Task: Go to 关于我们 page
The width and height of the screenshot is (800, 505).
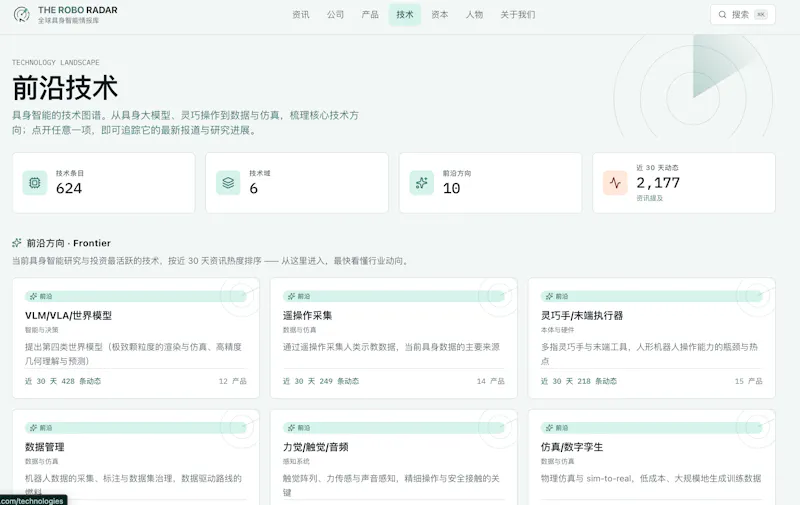Action: click(517, 15)
